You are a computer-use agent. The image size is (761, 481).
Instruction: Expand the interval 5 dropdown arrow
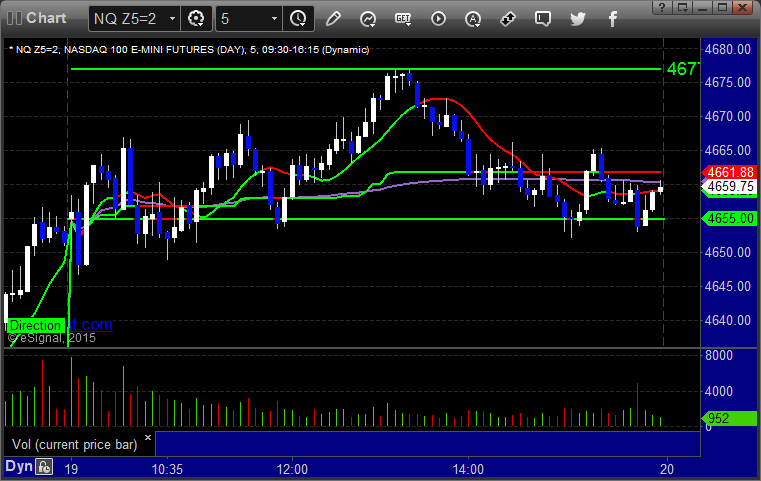pyautogui.click(x=274, y=19)
